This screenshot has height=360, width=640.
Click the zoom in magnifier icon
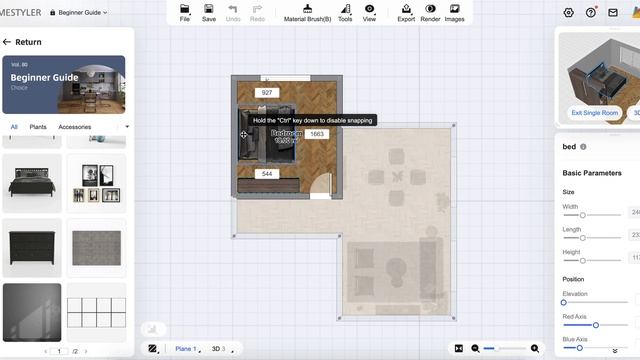535,348
